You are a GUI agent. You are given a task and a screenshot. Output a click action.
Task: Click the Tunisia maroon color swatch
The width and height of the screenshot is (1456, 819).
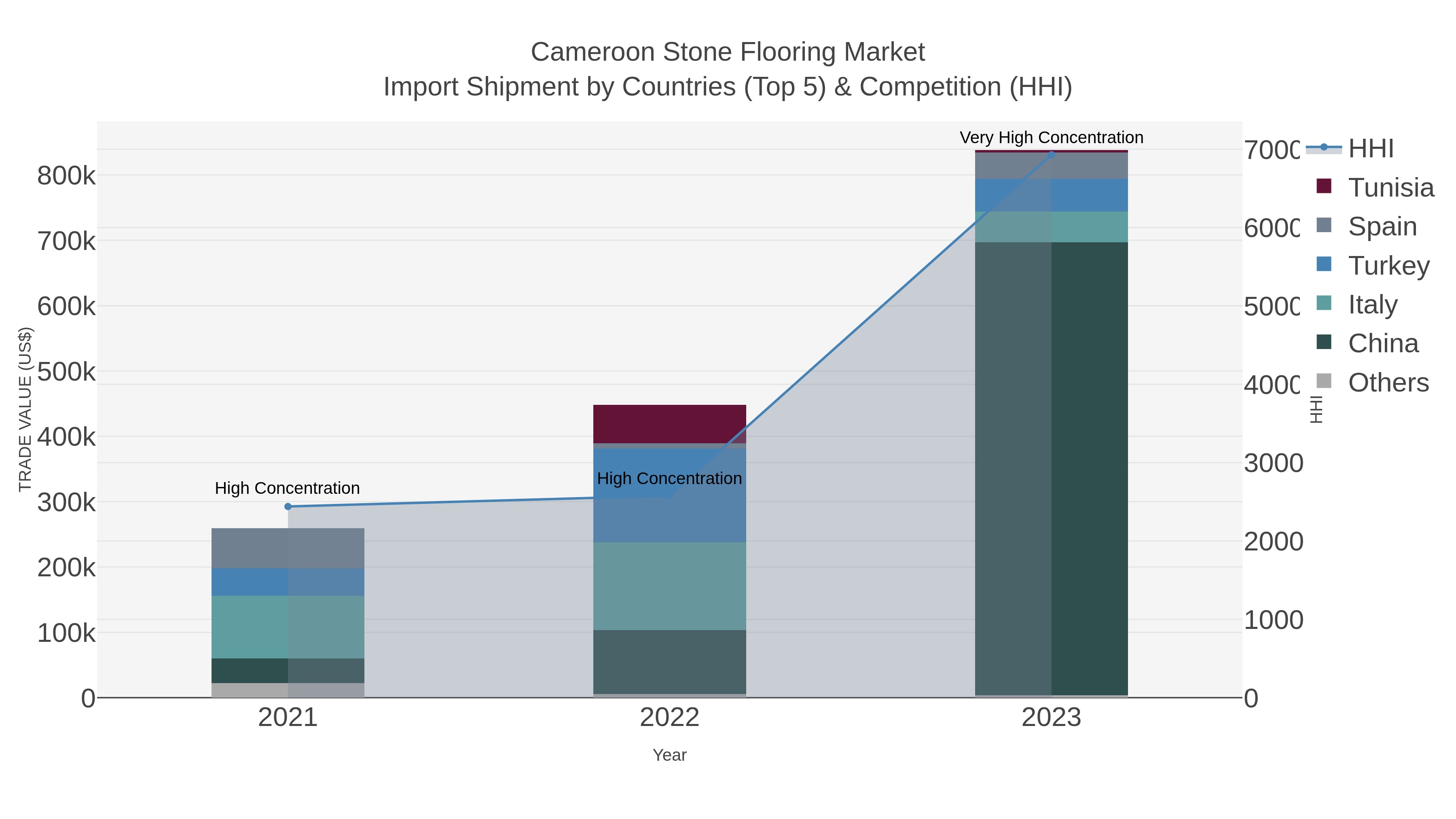[1324, 186]
